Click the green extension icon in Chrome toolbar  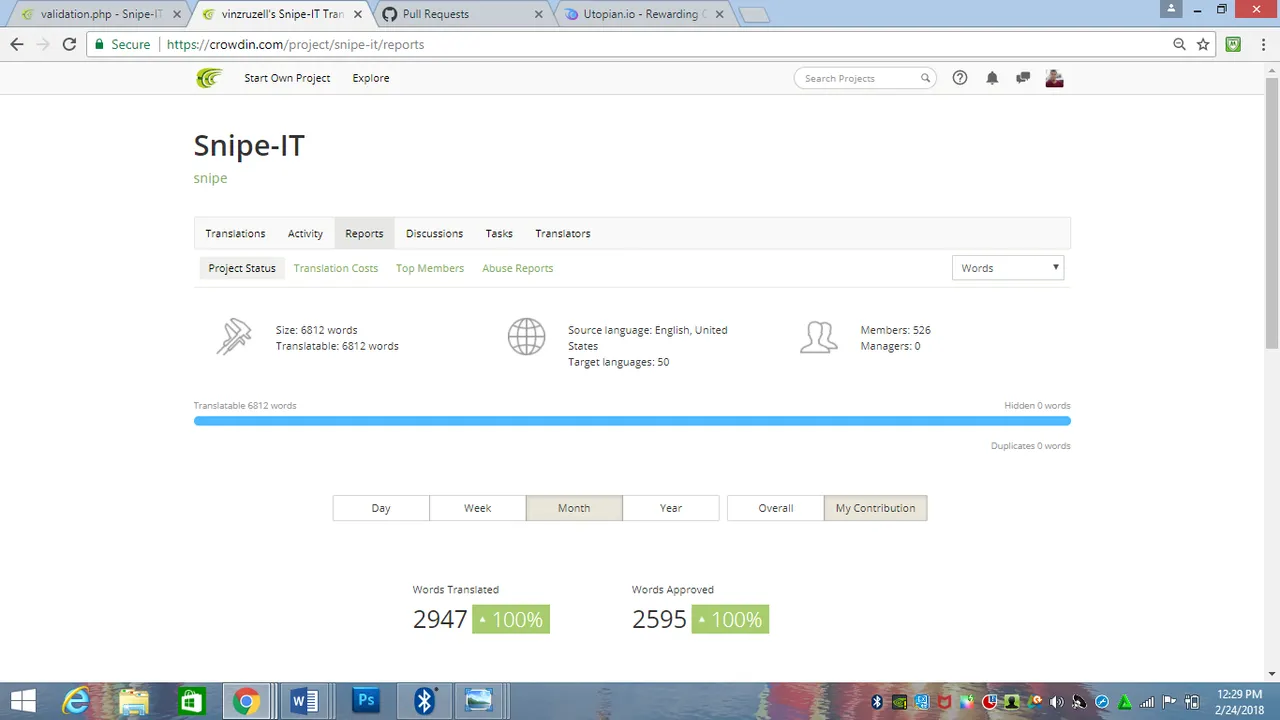1234,44
